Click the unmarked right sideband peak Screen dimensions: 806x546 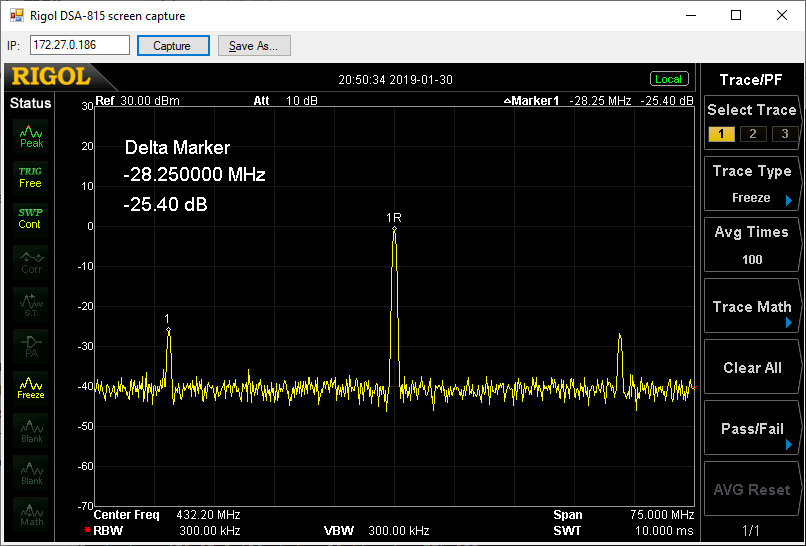[620, 335]
